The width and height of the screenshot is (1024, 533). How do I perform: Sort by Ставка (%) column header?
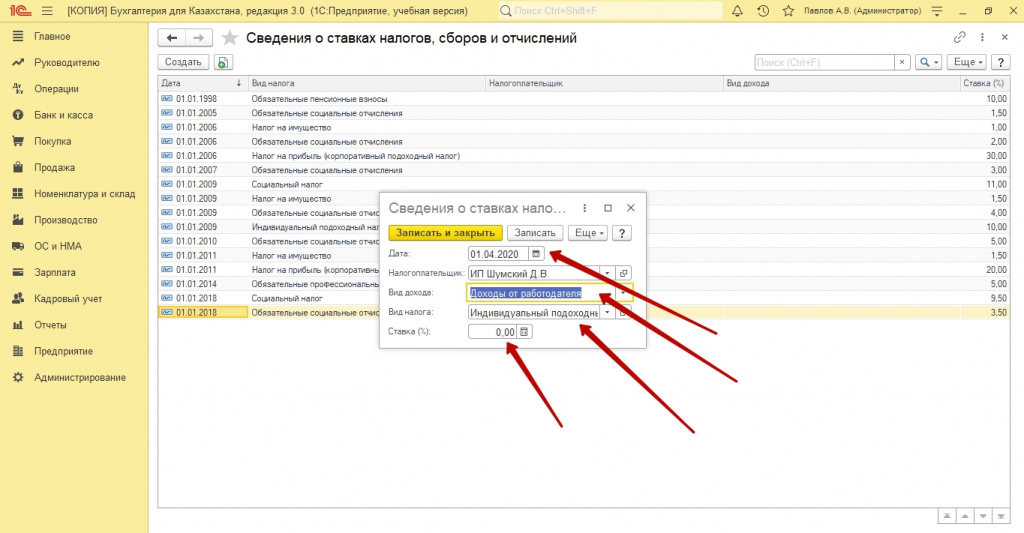pos(984,83)
